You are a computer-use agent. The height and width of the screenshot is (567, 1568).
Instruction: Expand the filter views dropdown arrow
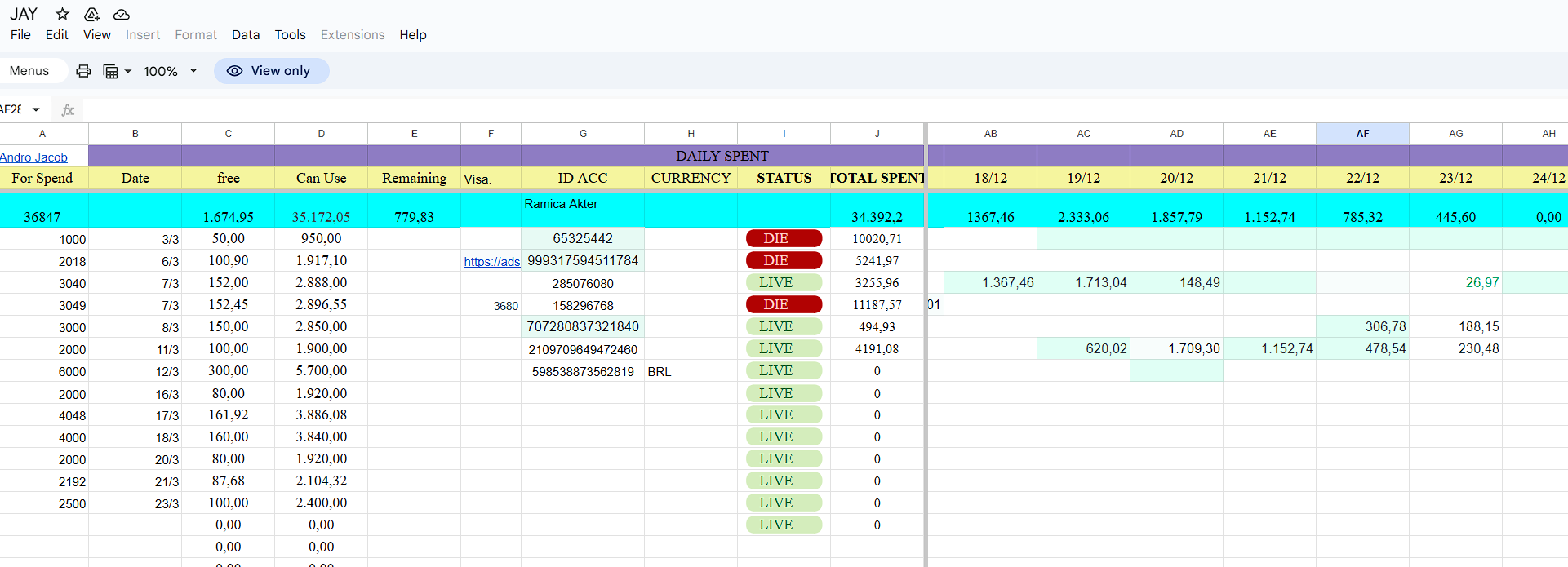128,71
